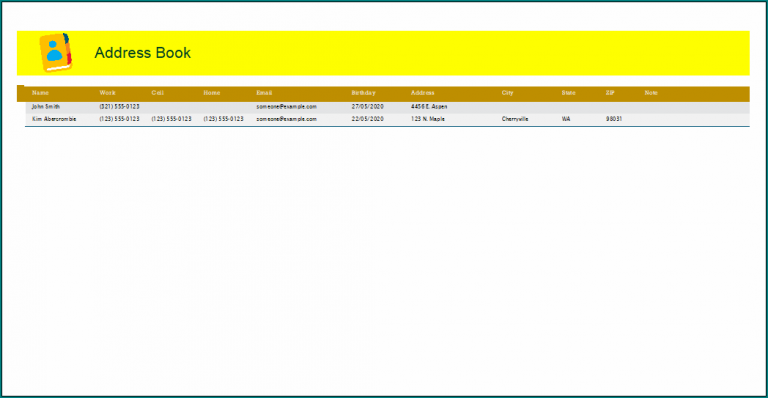Screen dimensions: 768x398
Task: Click the City column header
Action: point(507,93)
